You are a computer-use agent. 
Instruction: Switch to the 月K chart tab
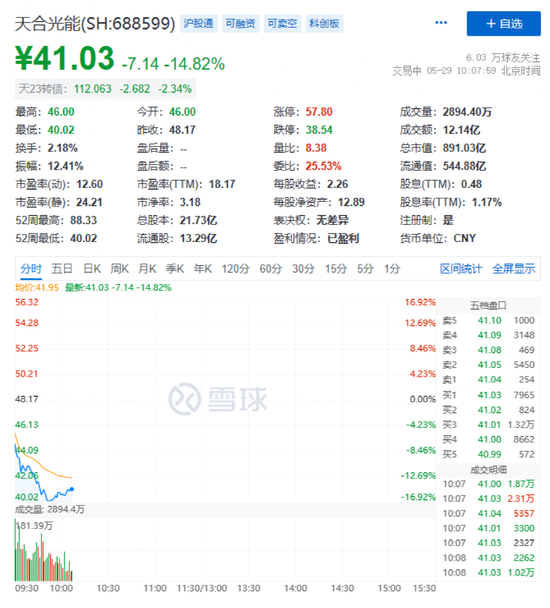pos(147,269)
